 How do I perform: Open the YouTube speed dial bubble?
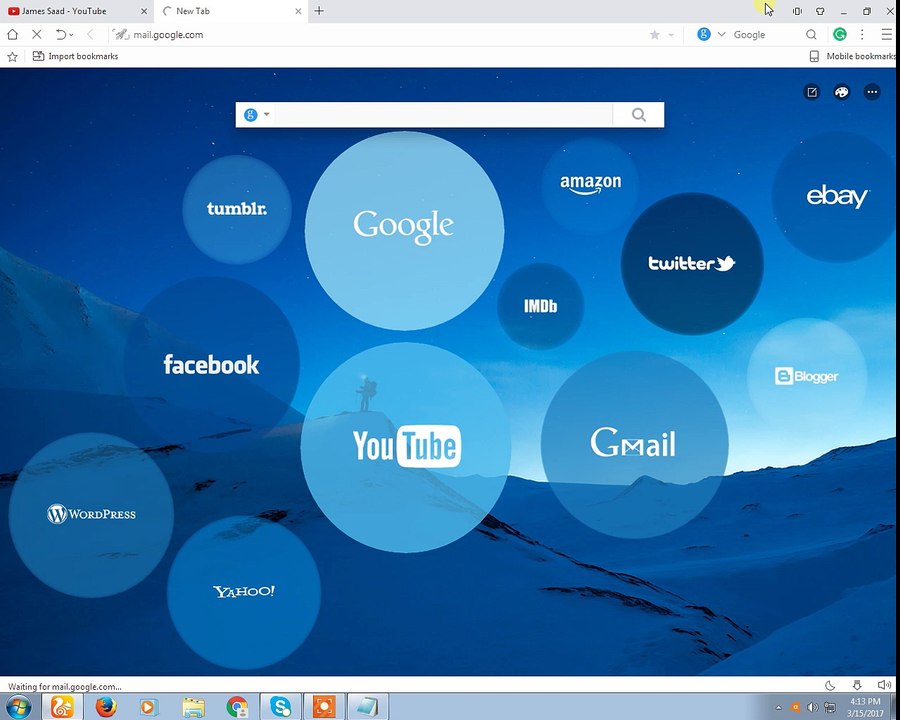[x=406, y=447]
